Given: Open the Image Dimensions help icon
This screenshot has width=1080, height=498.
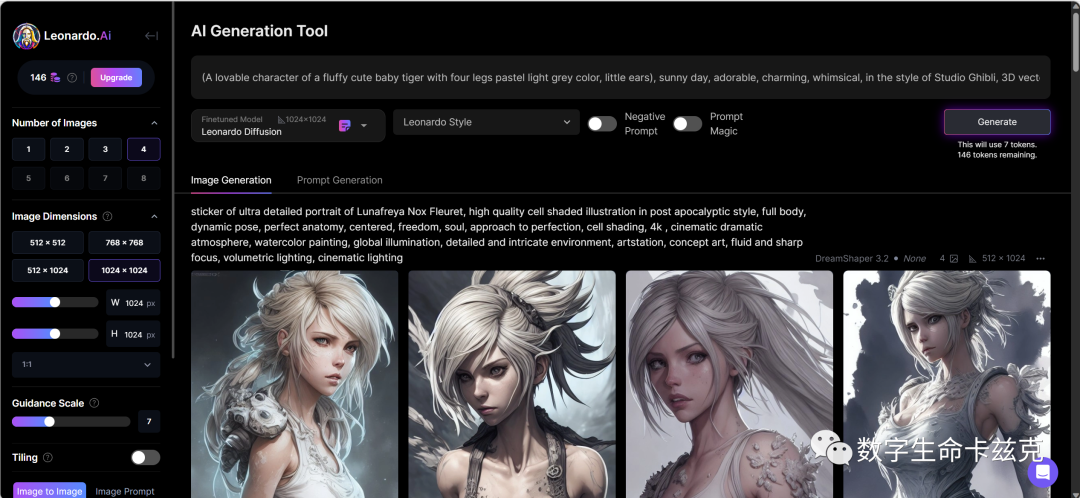Looking at the screenshot, I should [x=107, y=216].
